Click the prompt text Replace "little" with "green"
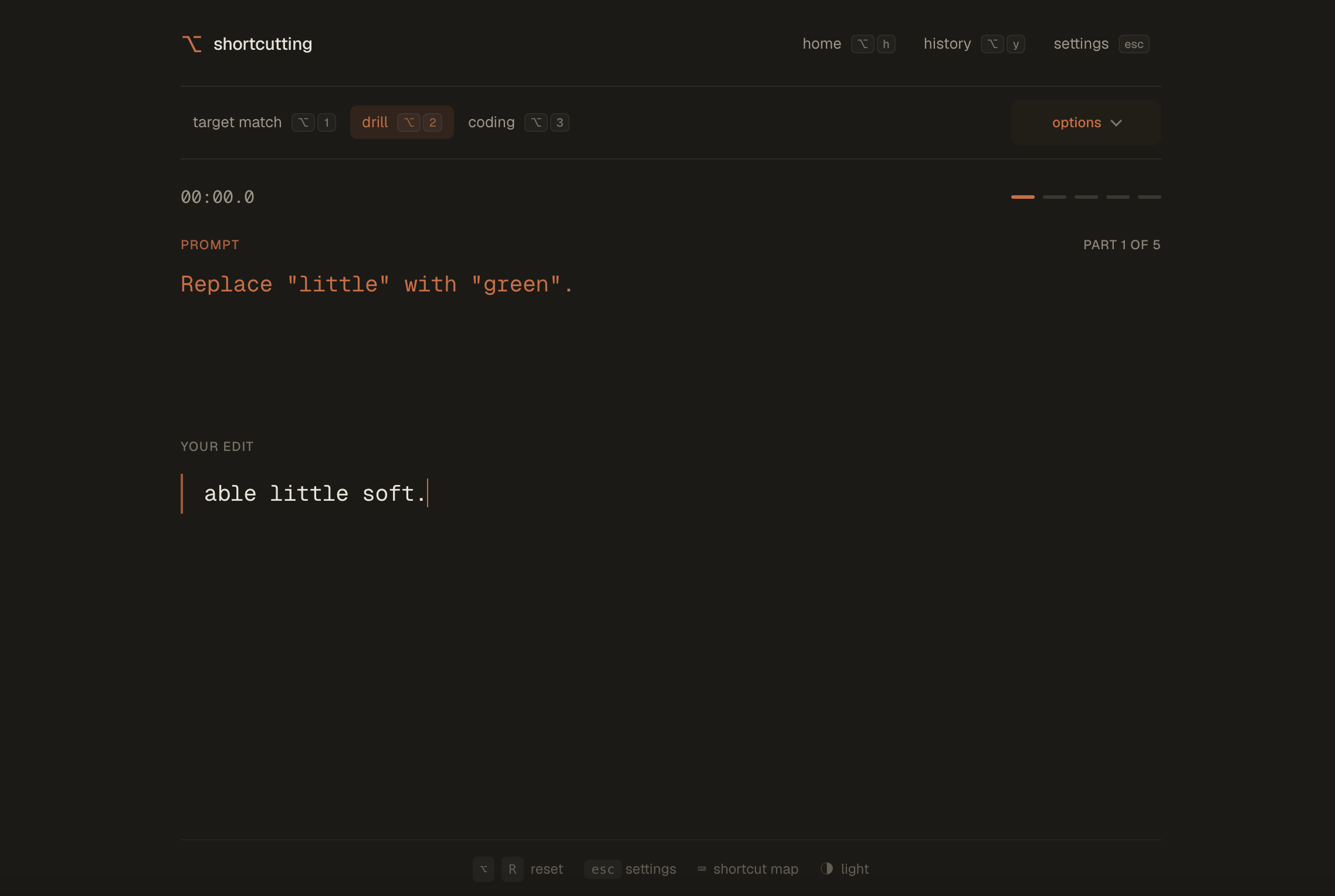Screen dimensions: 1335x896 coord(377,284)
